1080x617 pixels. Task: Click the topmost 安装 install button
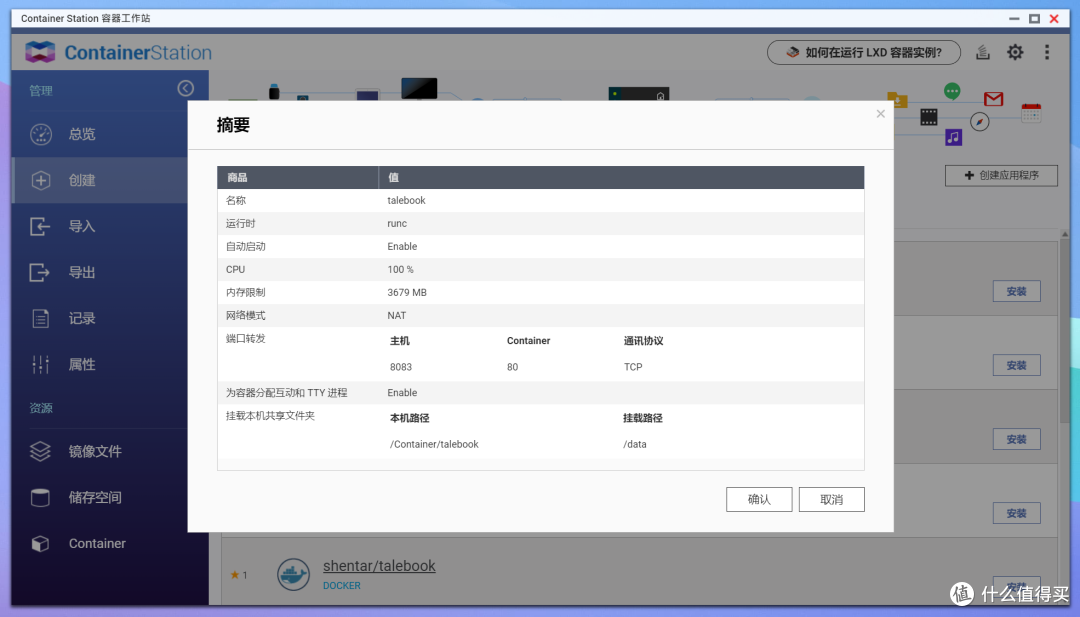(x=1016, y=291)
